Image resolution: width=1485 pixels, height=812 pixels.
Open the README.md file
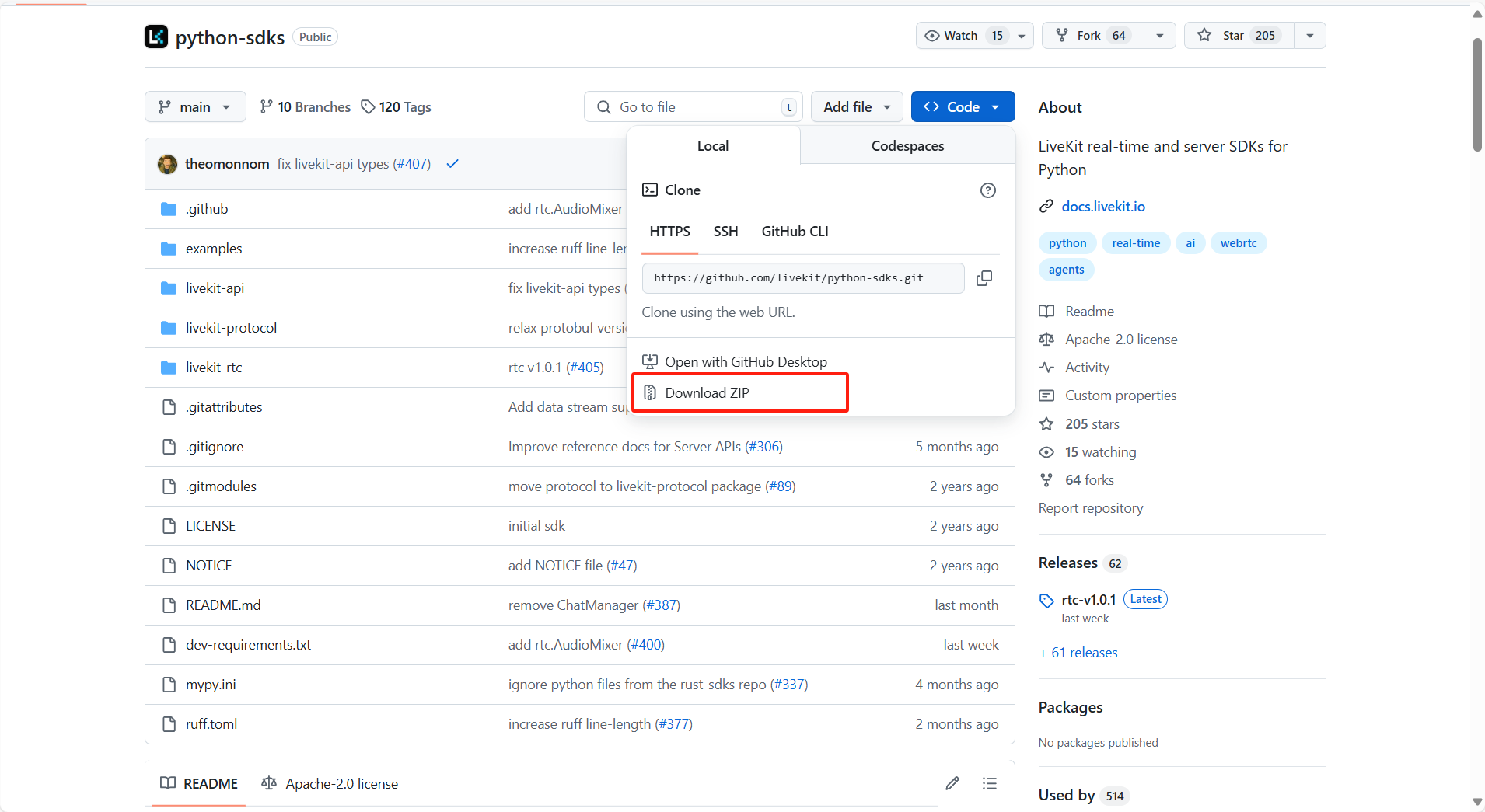click(x=223, y=605)
